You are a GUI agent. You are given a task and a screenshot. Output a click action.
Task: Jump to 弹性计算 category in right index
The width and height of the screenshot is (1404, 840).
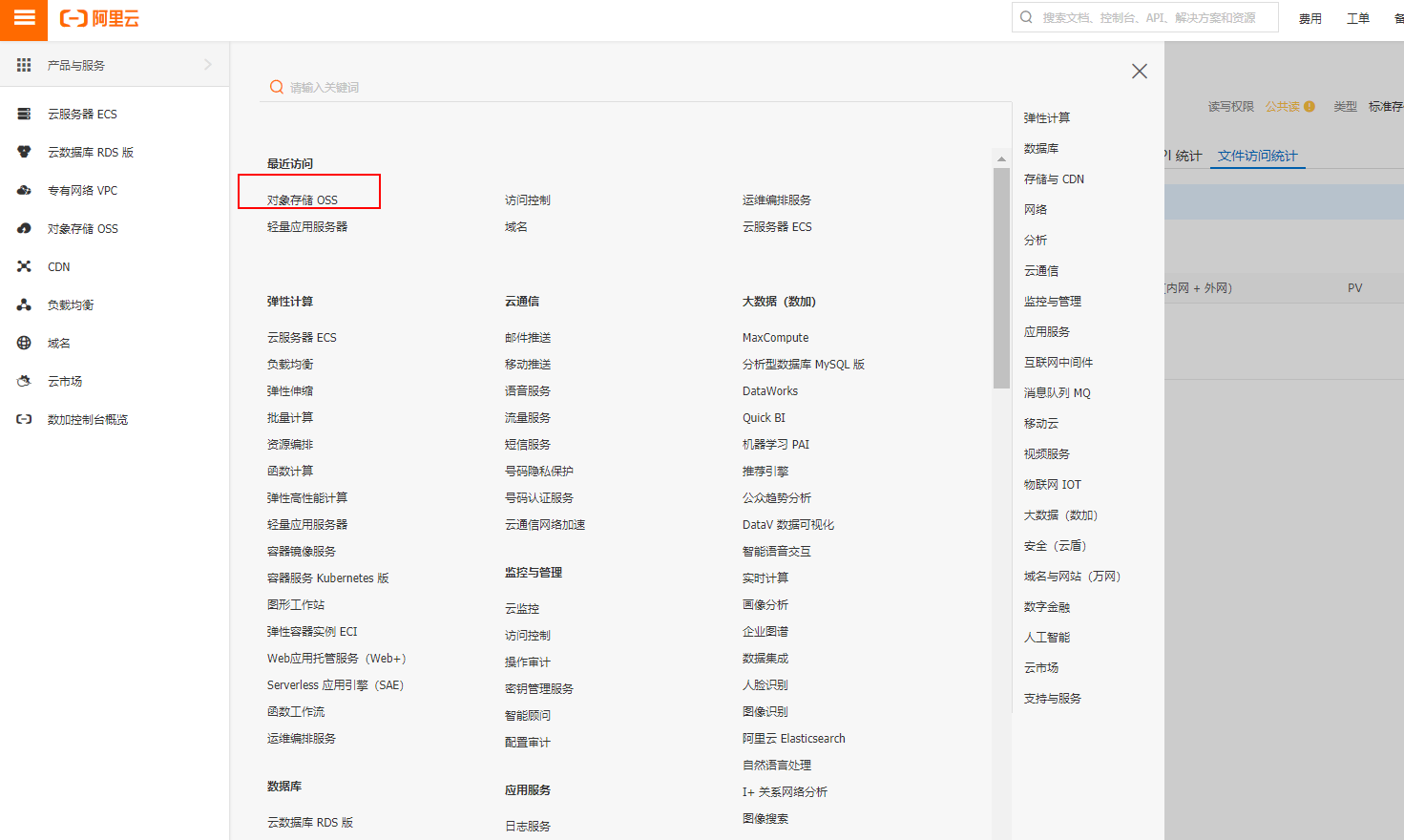(x=1047, y=117)
